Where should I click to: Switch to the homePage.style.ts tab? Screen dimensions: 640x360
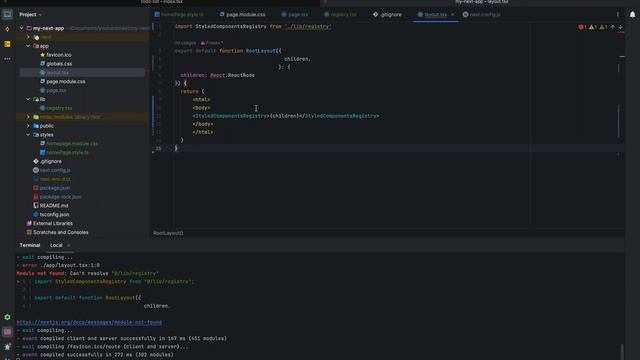pos(179,15)
